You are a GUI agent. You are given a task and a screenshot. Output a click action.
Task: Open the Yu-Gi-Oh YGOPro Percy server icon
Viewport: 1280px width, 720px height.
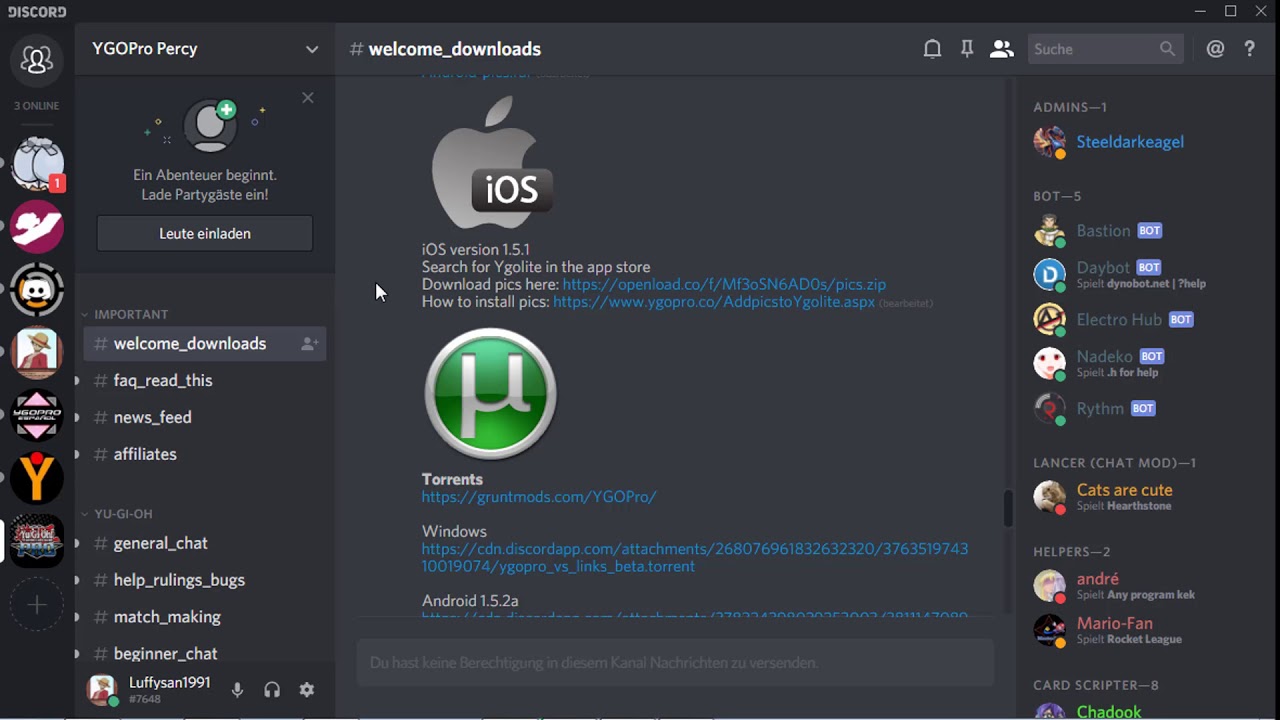[37, 542]
